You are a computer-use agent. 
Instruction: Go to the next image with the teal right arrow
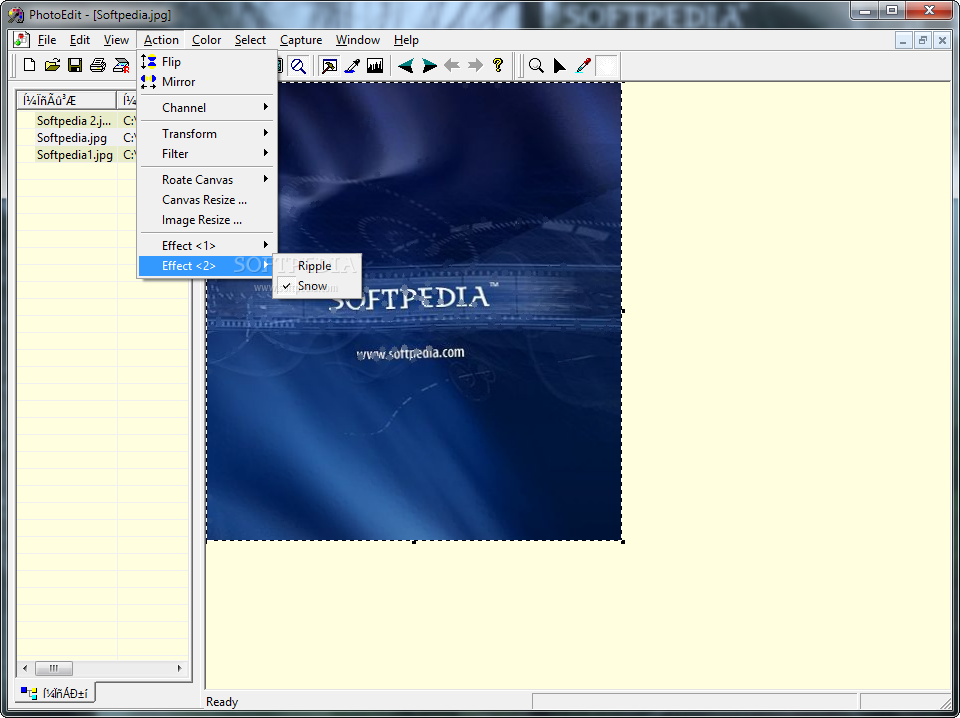pyautogui.click(x=429, y=65)
